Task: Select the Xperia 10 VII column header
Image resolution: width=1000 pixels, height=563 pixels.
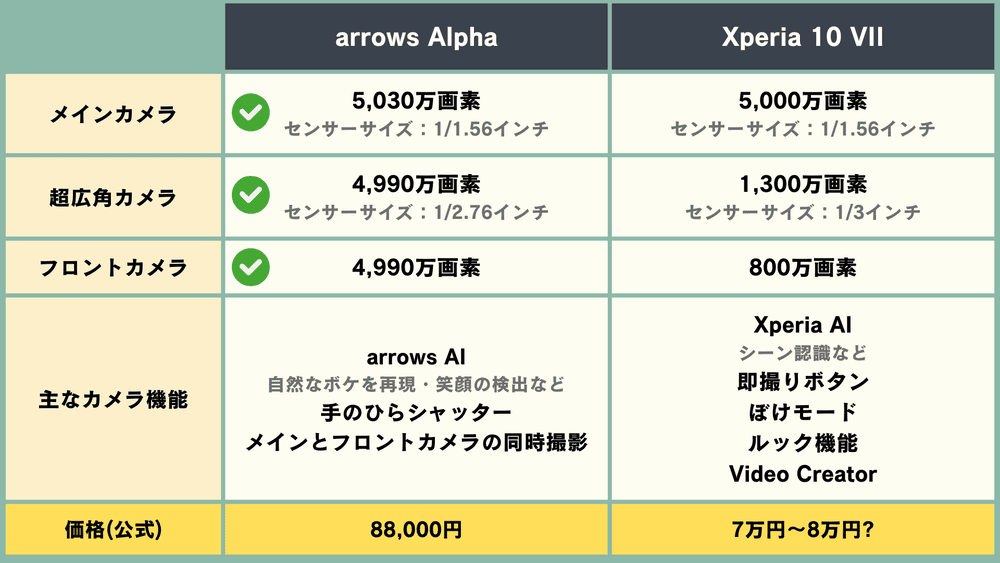Action: (x=803, y=38)
